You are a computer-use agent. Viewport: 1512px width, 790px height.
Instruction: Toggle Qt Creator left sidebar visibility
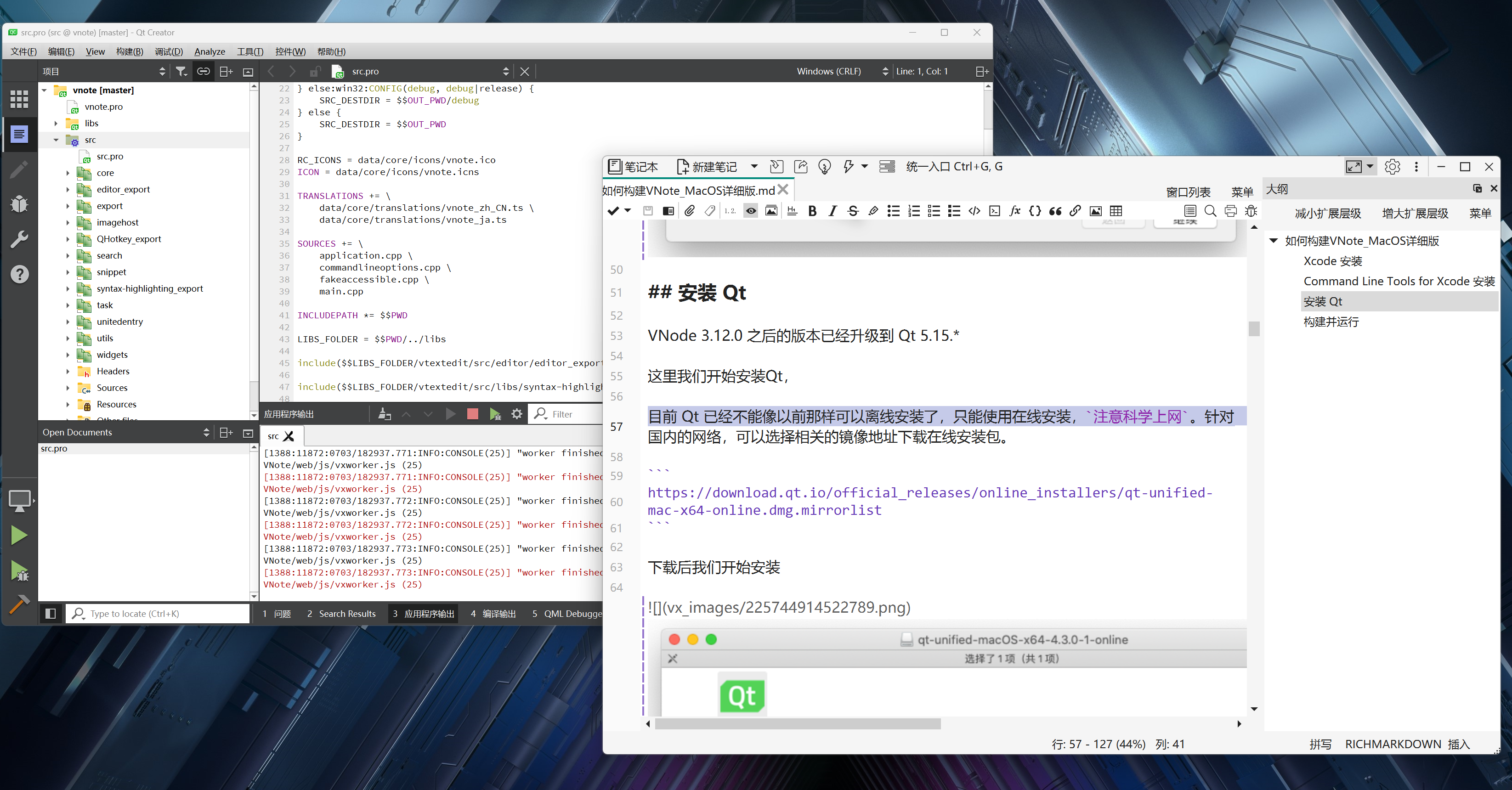(x=51, y=613)
